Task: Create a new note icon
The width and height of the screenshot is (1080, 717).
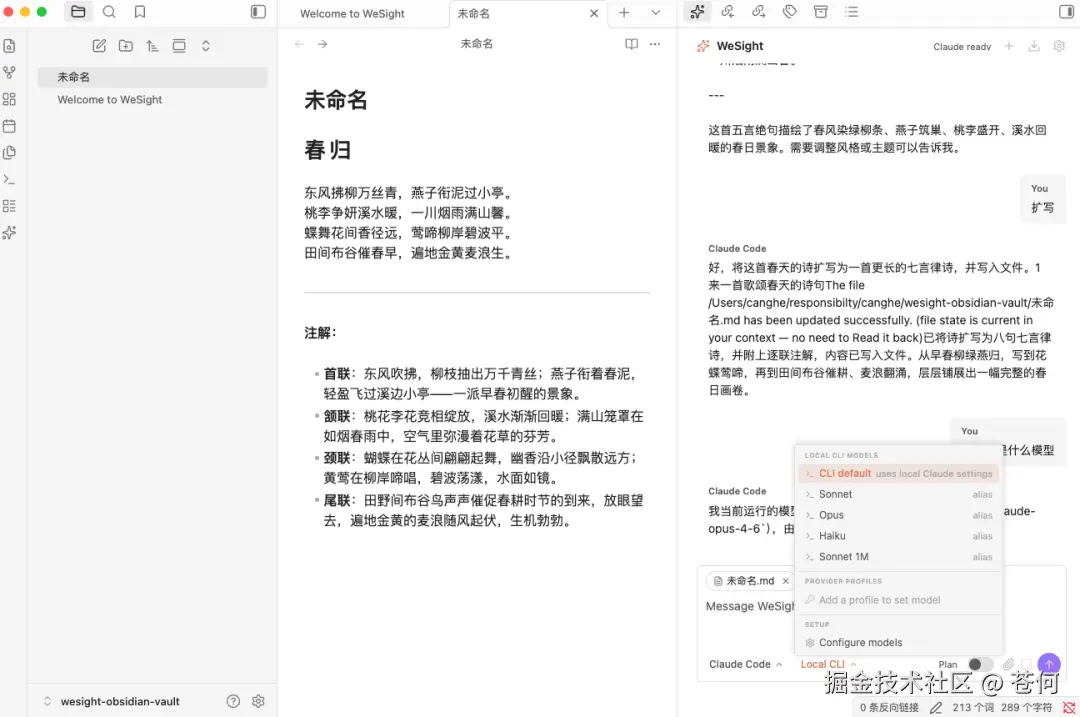Action: [x=99, y=46]
